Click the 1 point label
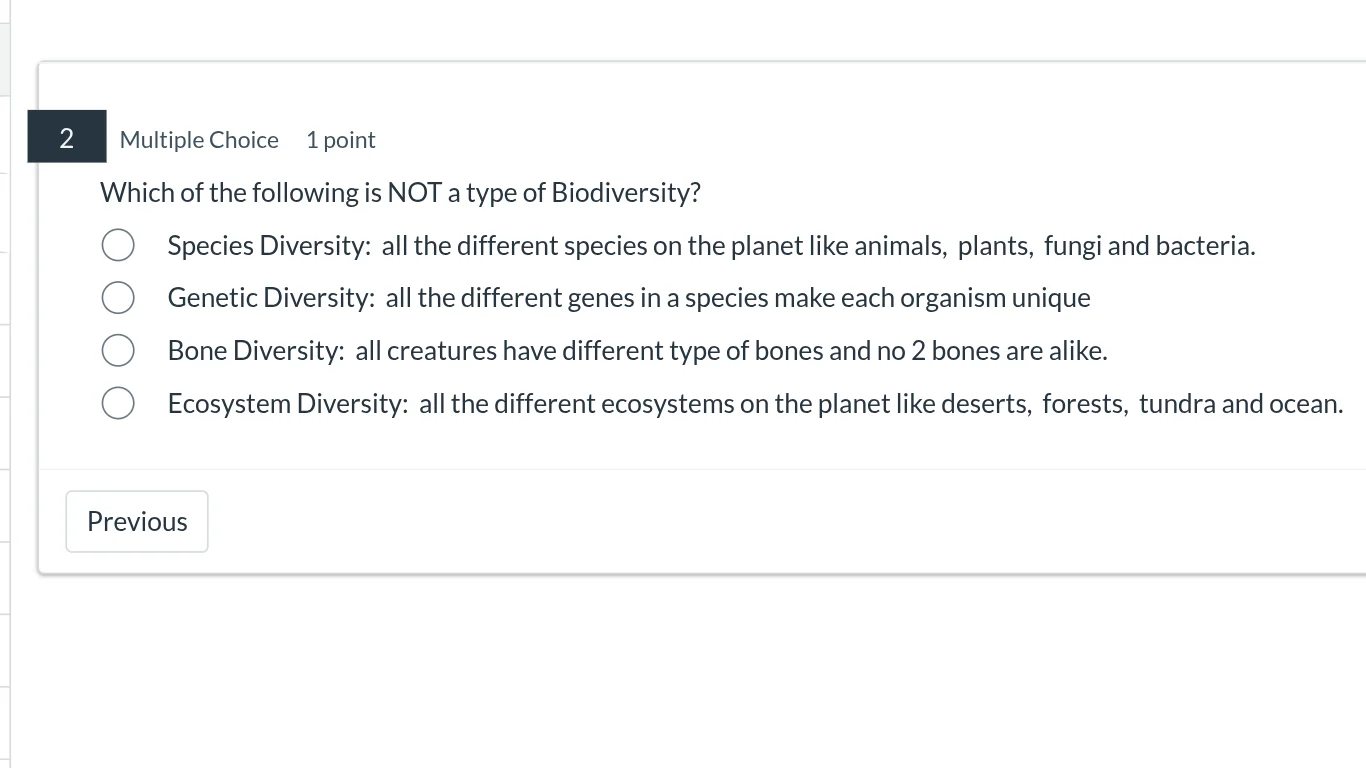1366x768 pixels. (340, 140)
